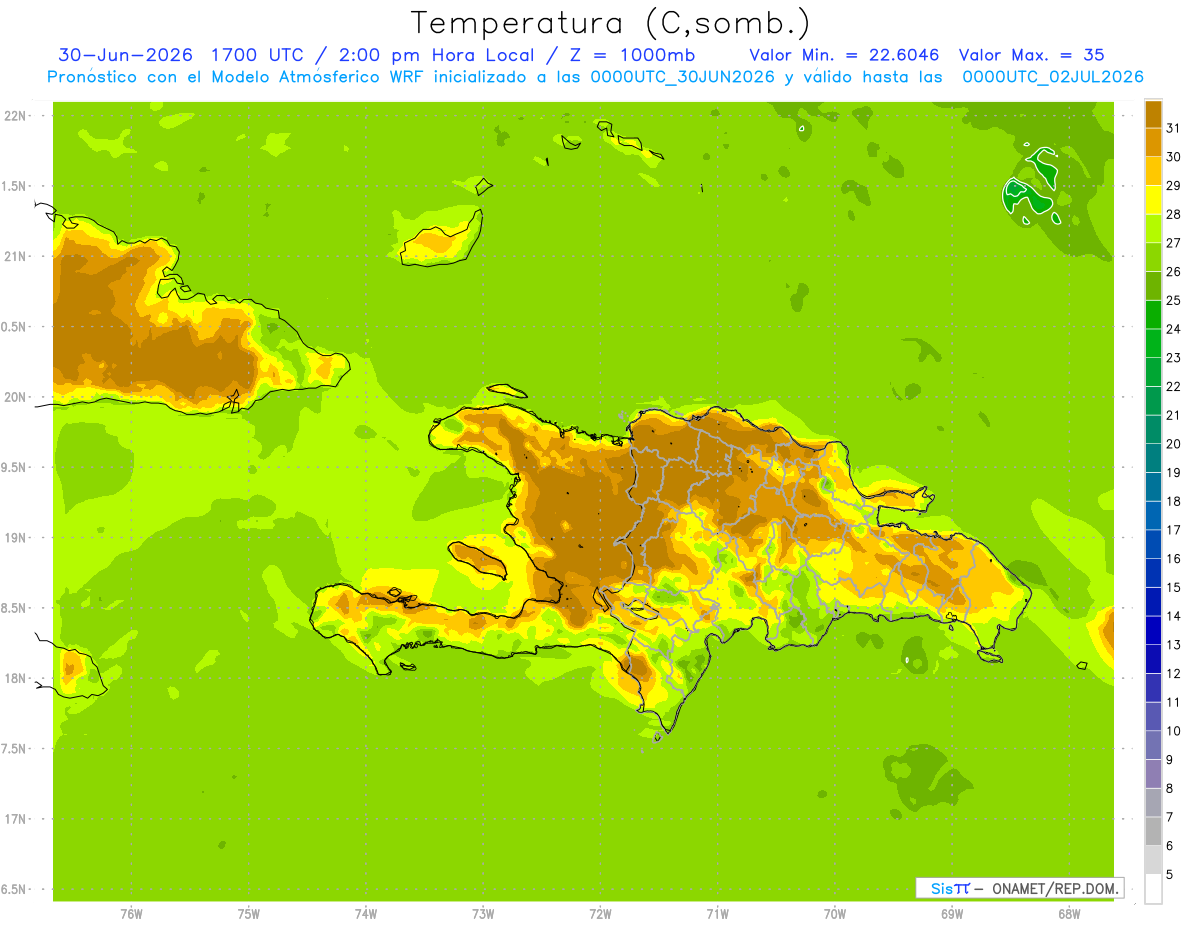This screenshot has width=1200, height=927.
Task: Click the "68W" longitude label
Action: (1069, 914)
